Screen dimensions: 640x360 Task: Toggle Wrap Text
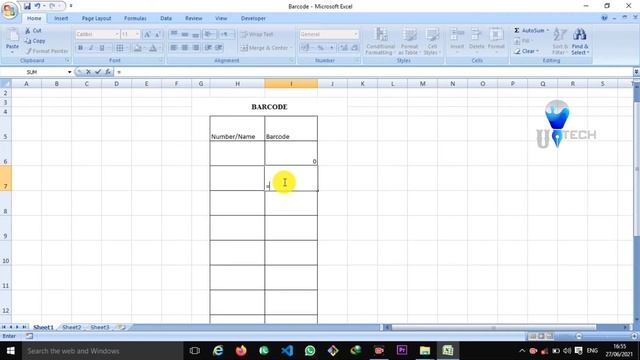[257, 34]
